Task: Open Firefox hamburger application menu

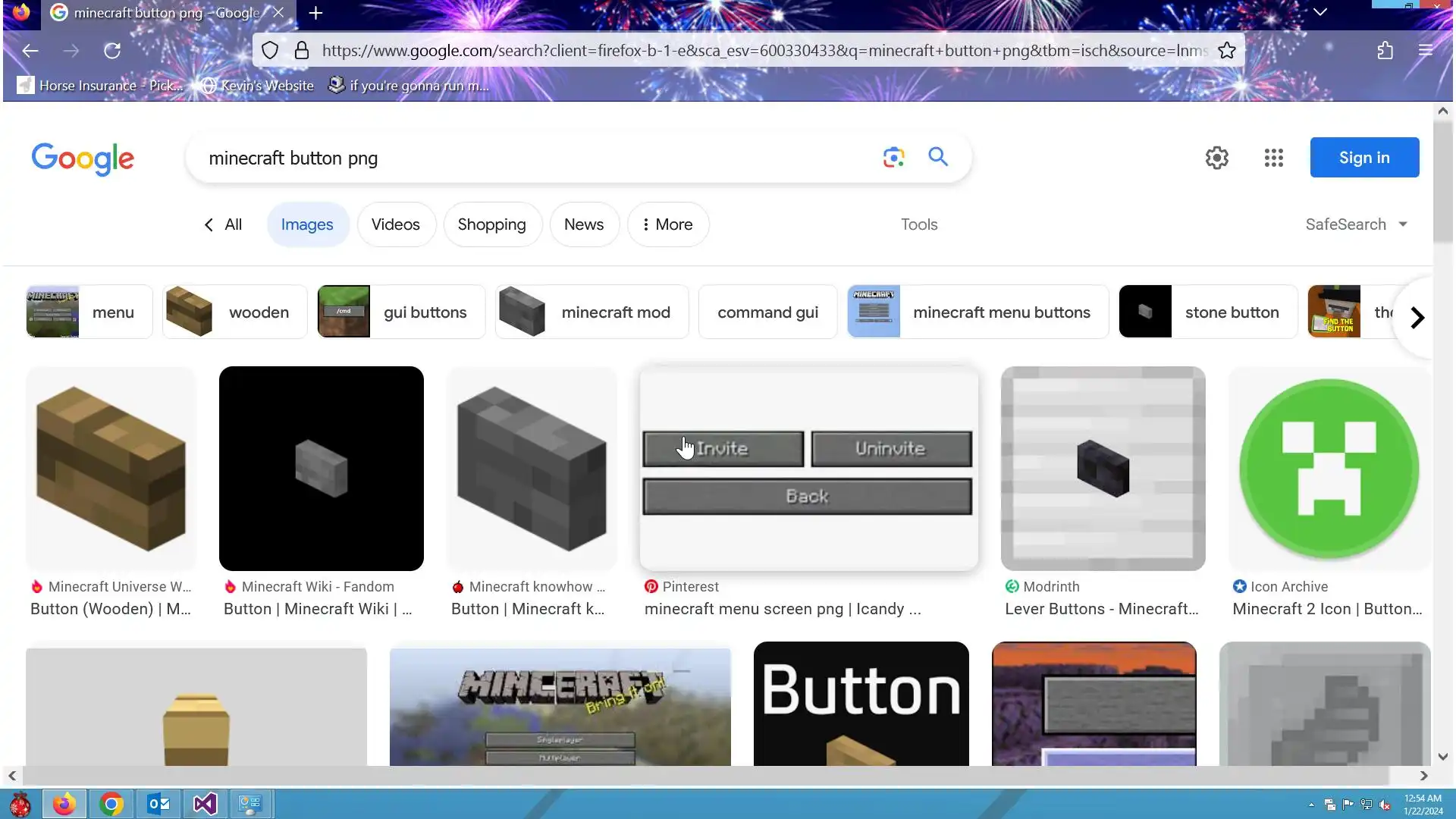Action: pyautogui.click(x=1425, y=51)
